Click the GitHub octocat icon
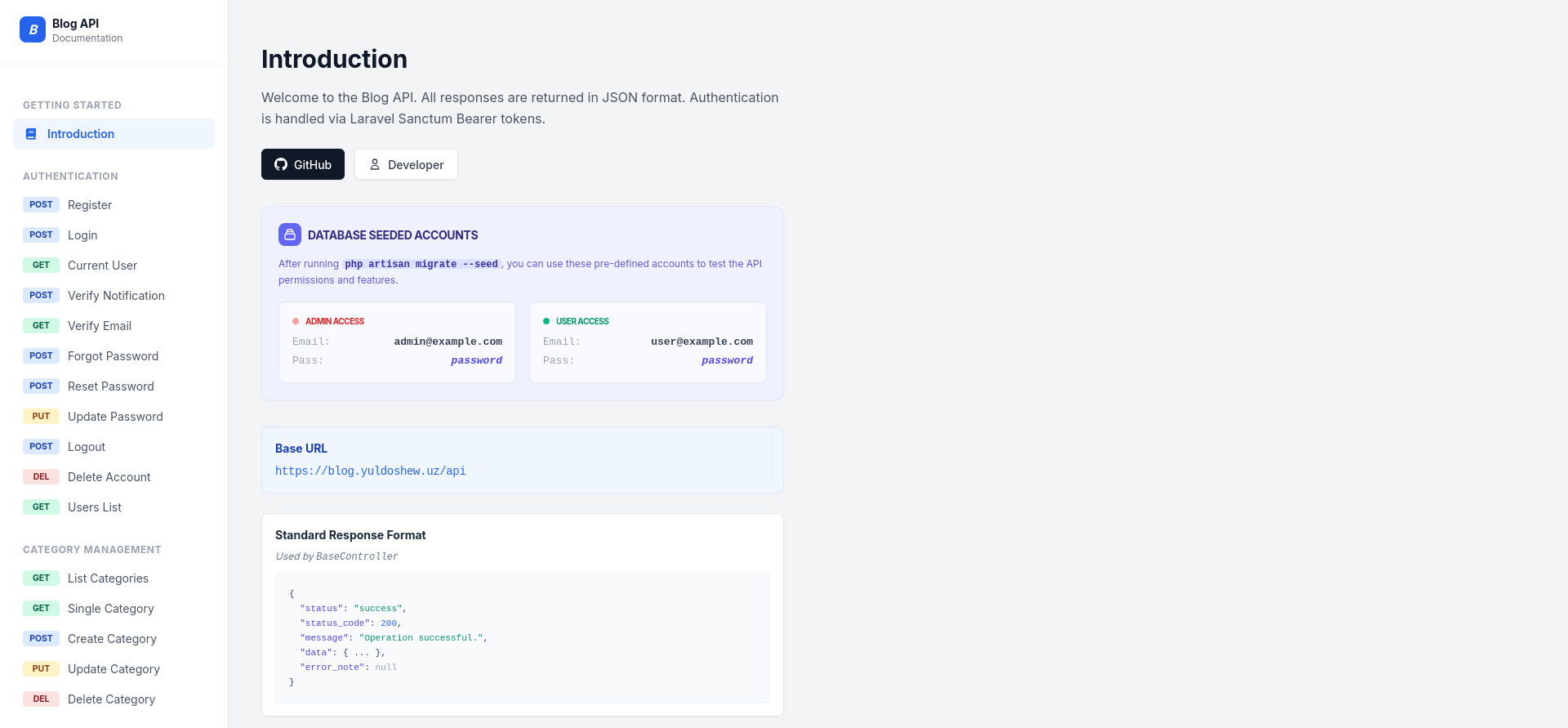1568x728 pixels. 281,164
